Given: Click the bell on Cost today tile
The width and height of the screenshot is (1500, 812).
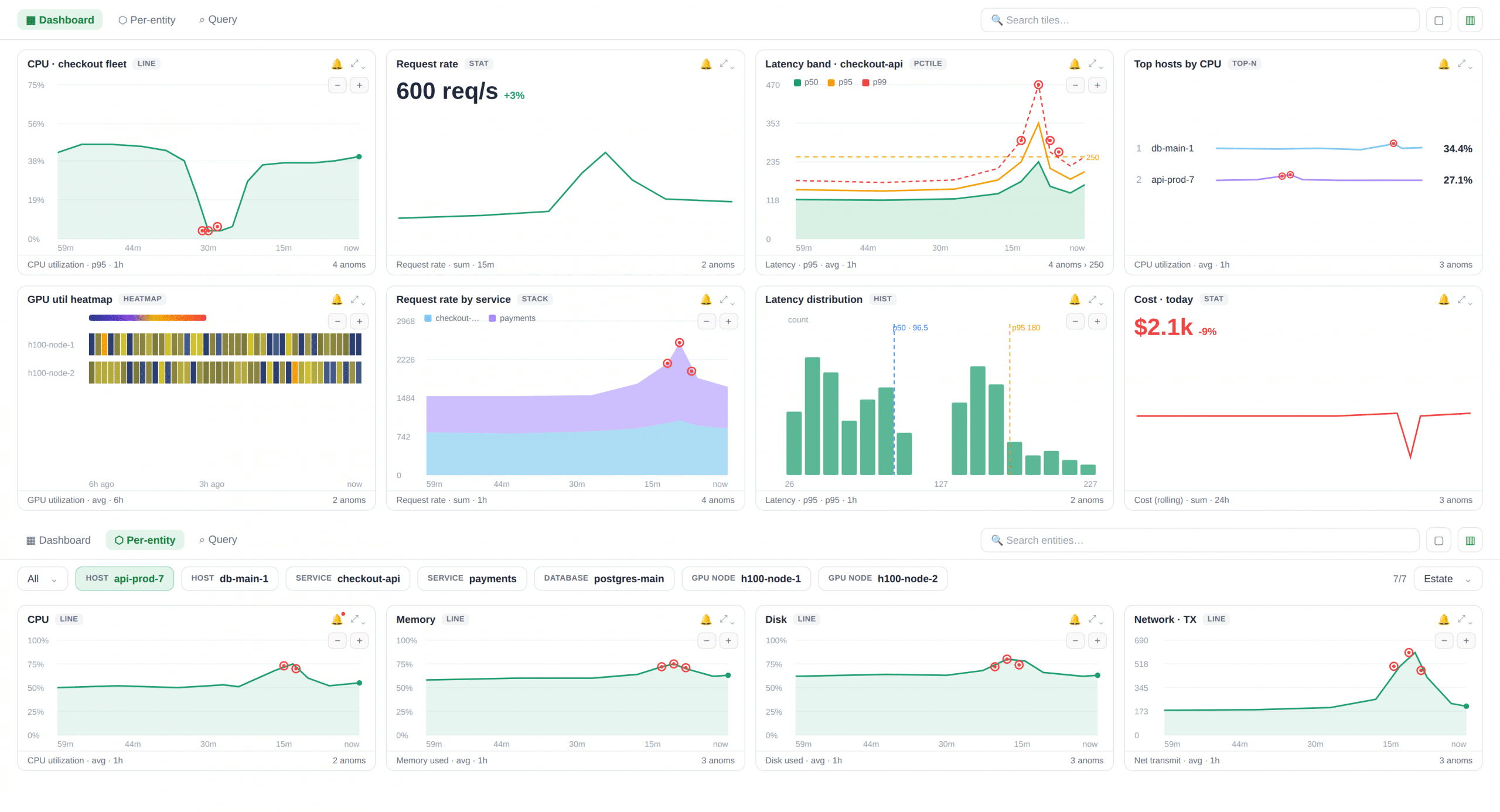Looking at the screenshot, I should (1444, 299).
